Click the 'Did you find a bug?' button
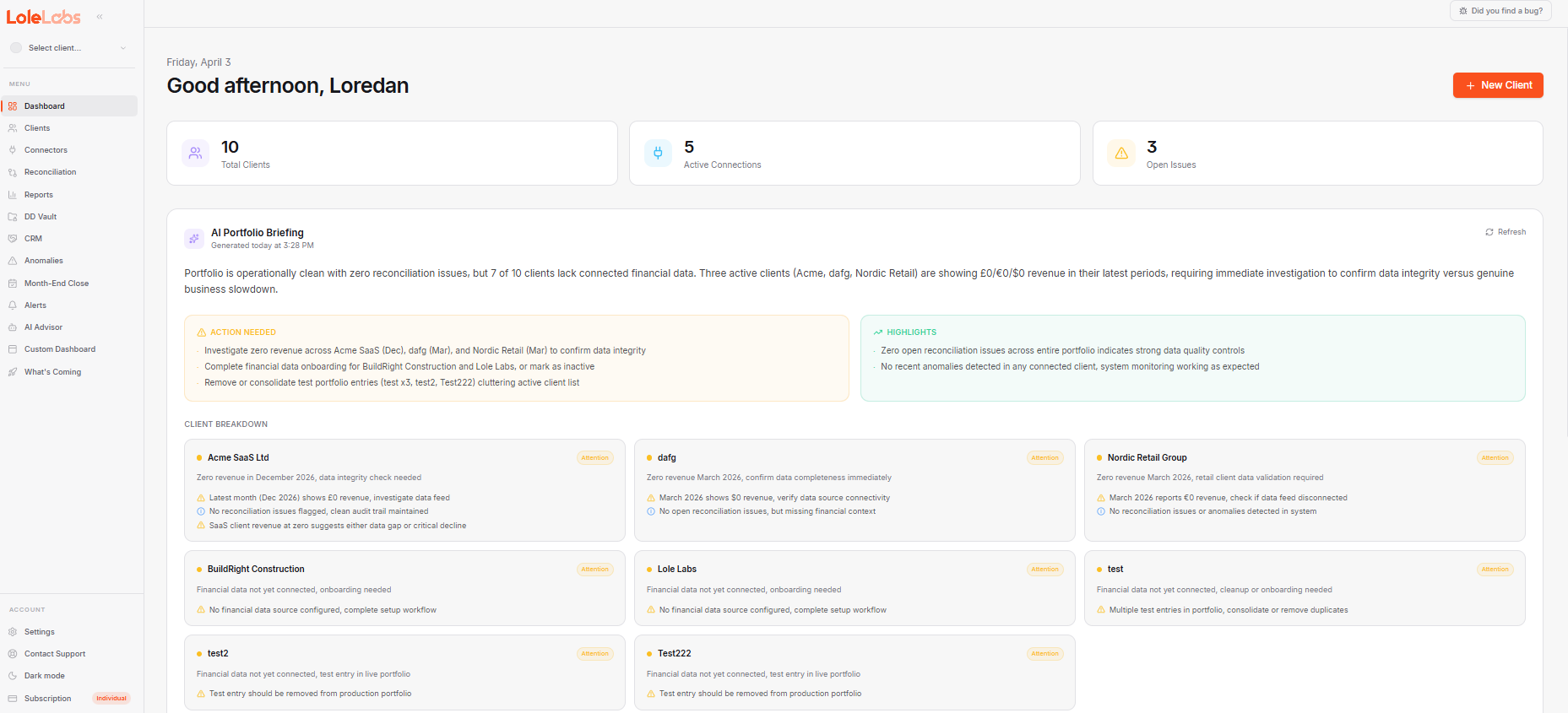Viewport: 1568px width, 713px height. [x=1500, y=11]
